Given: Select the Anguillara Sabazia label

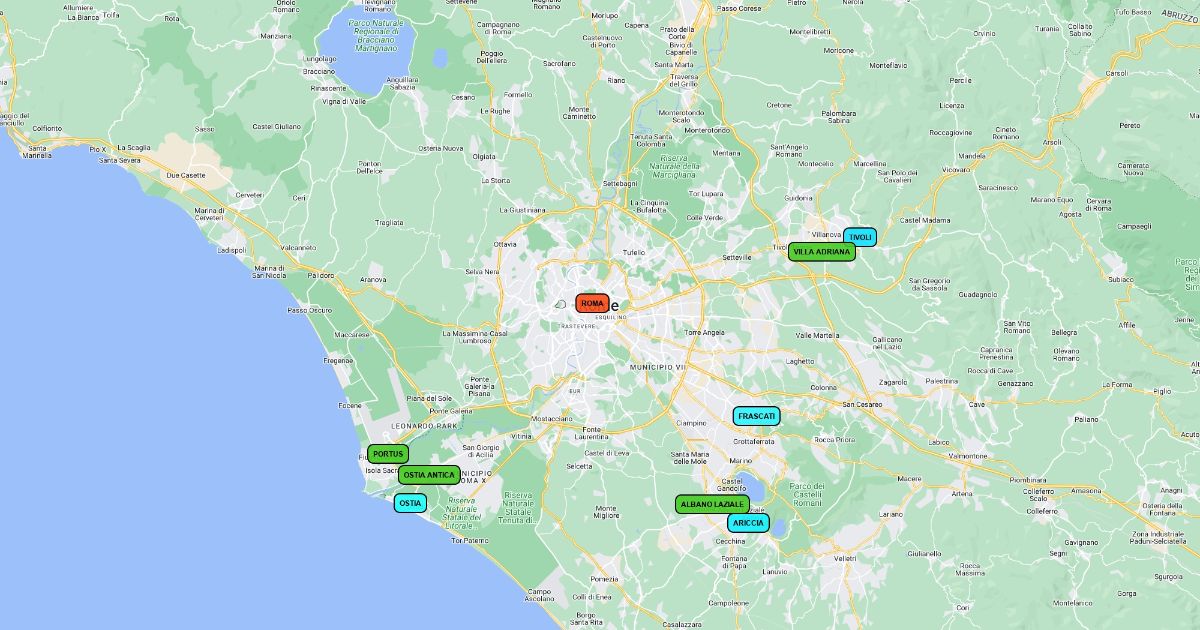Looking at the screenshot, I should [401, 83].
